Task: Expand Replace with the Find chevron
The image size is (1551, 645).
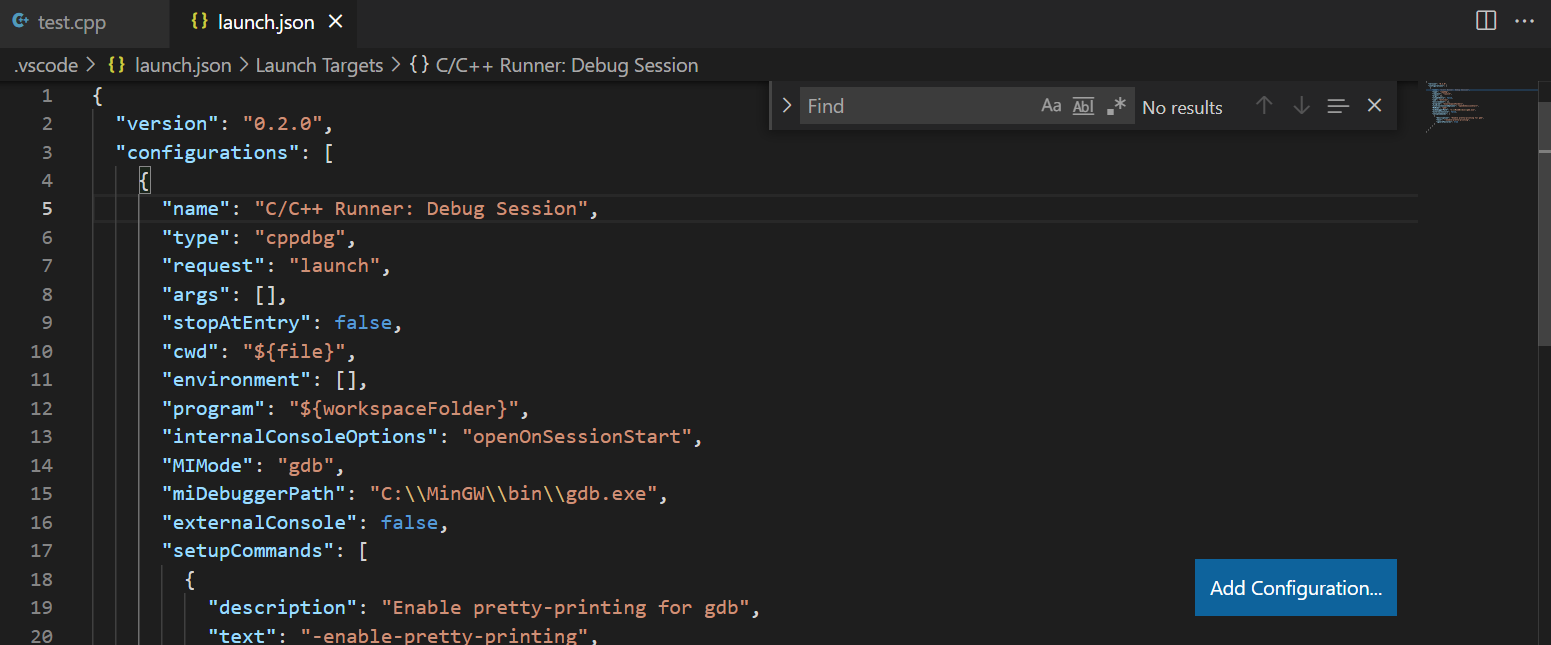Action: click(786, 106)
